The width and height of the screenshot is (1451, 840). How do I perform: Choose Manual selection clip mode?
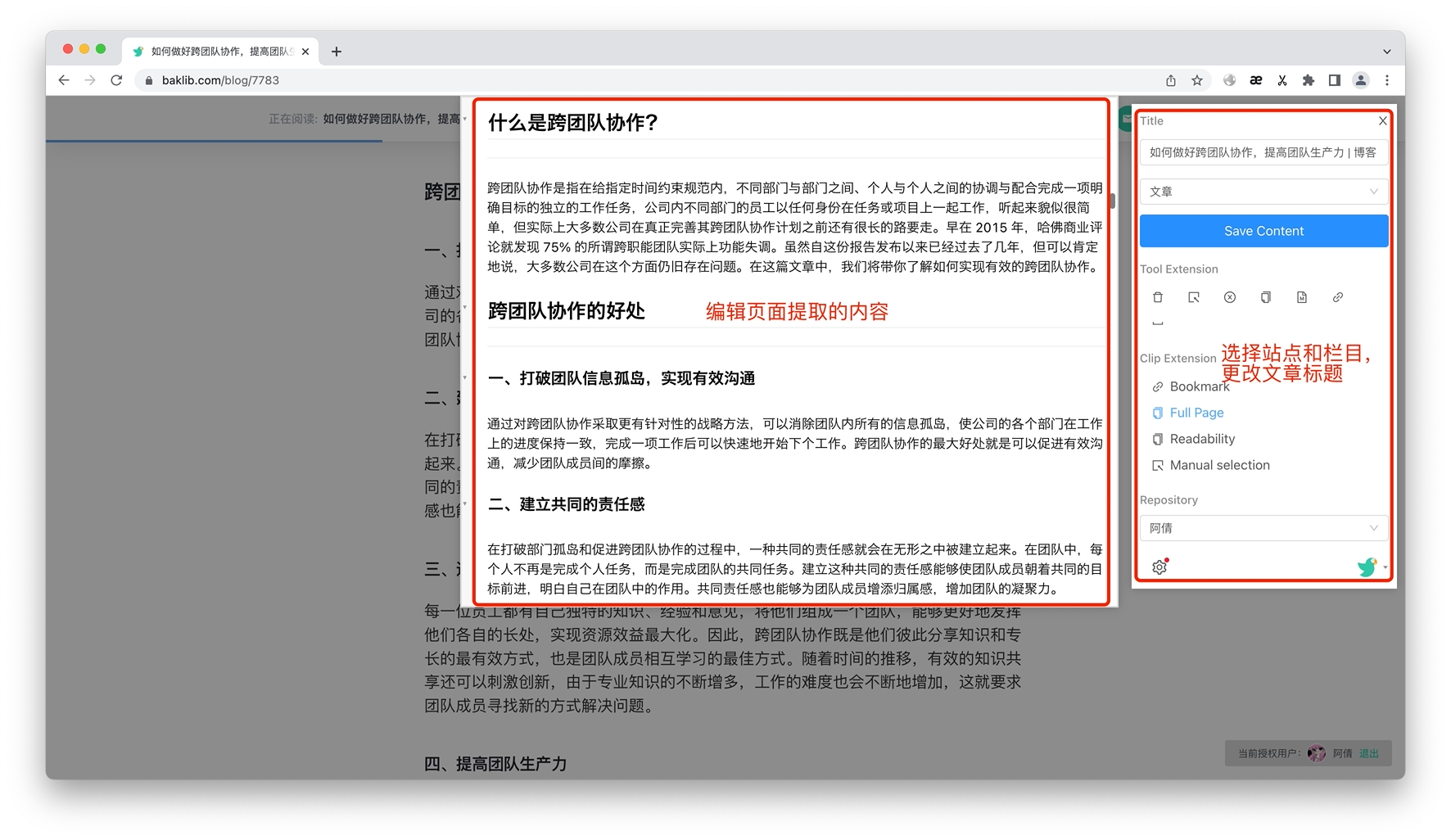[x=1210, y=465]
